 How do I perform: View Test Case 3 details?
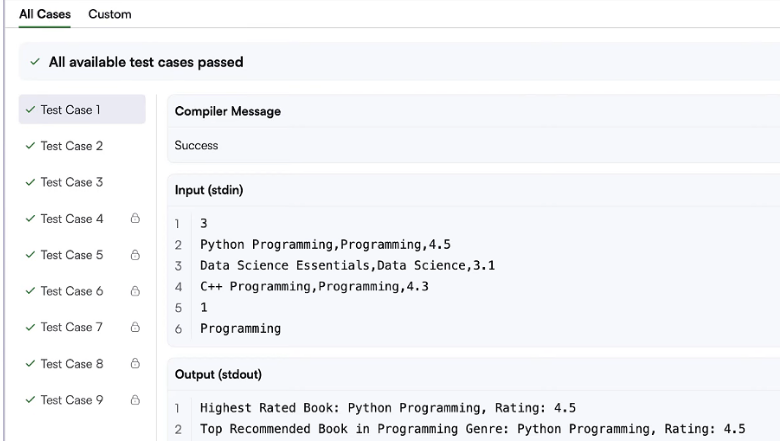coord(71,182)
